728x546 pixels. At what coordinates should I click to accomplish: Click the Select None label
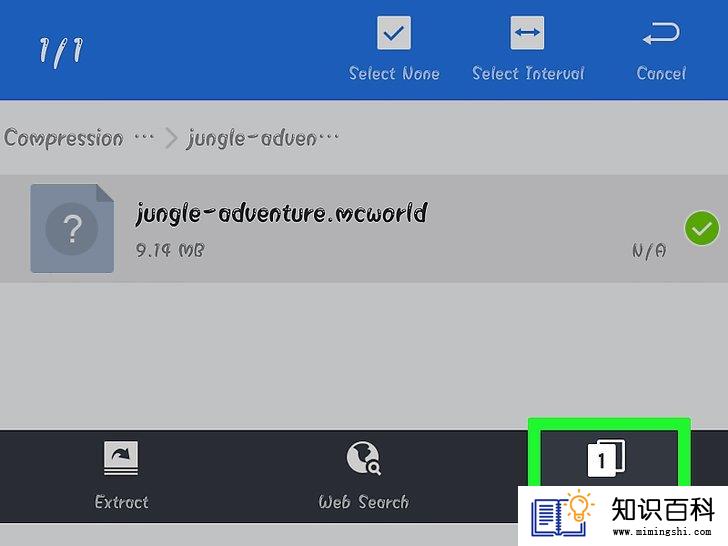coord(394,73)
